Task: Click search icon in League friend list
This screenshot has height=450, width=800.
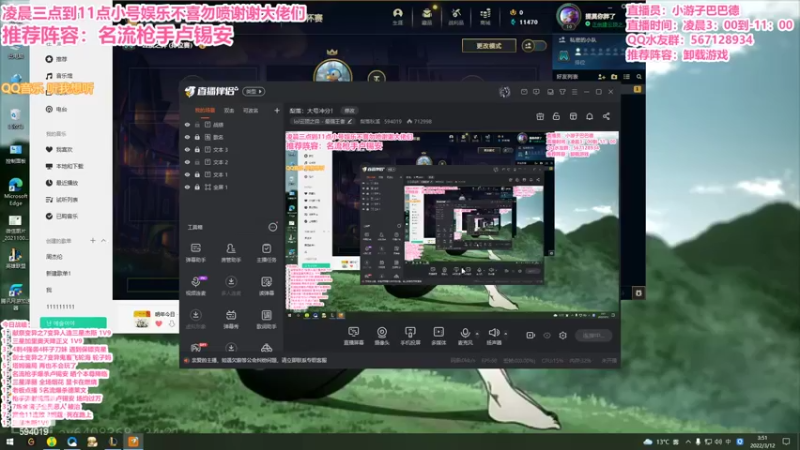Action: (x=639, y=77)
